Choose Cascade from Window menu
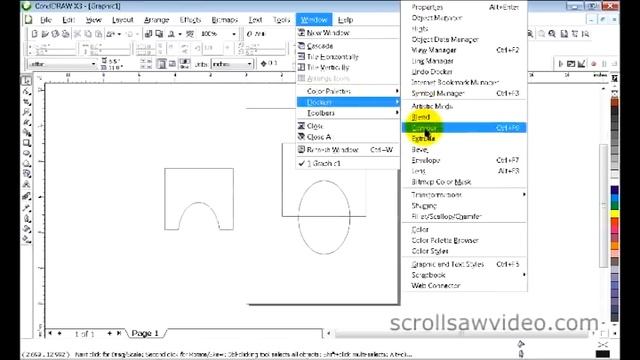Screen dimensions: 640x360 [348, 46]
